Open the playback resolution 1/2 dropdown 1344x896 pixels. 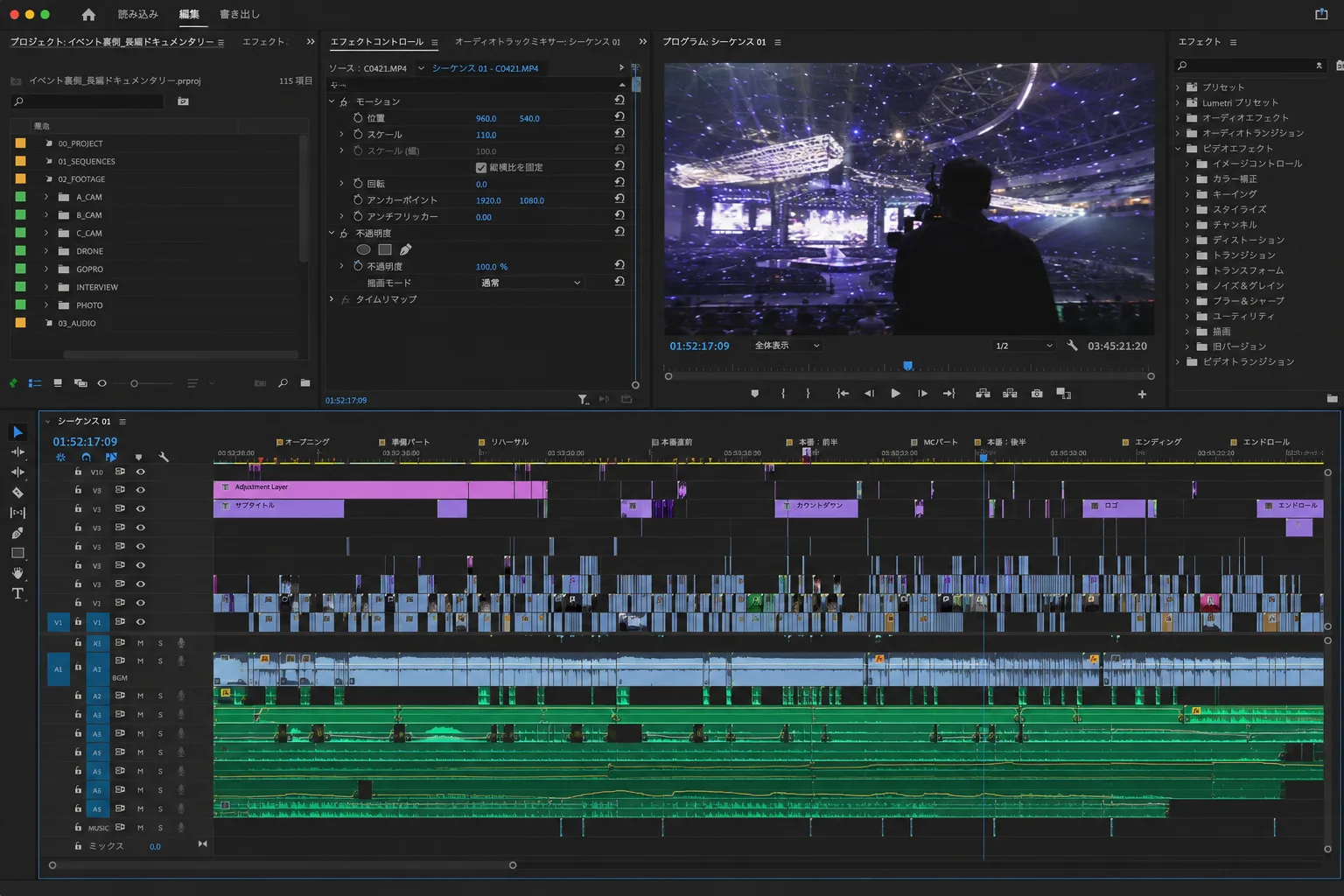click(1024, 346)
